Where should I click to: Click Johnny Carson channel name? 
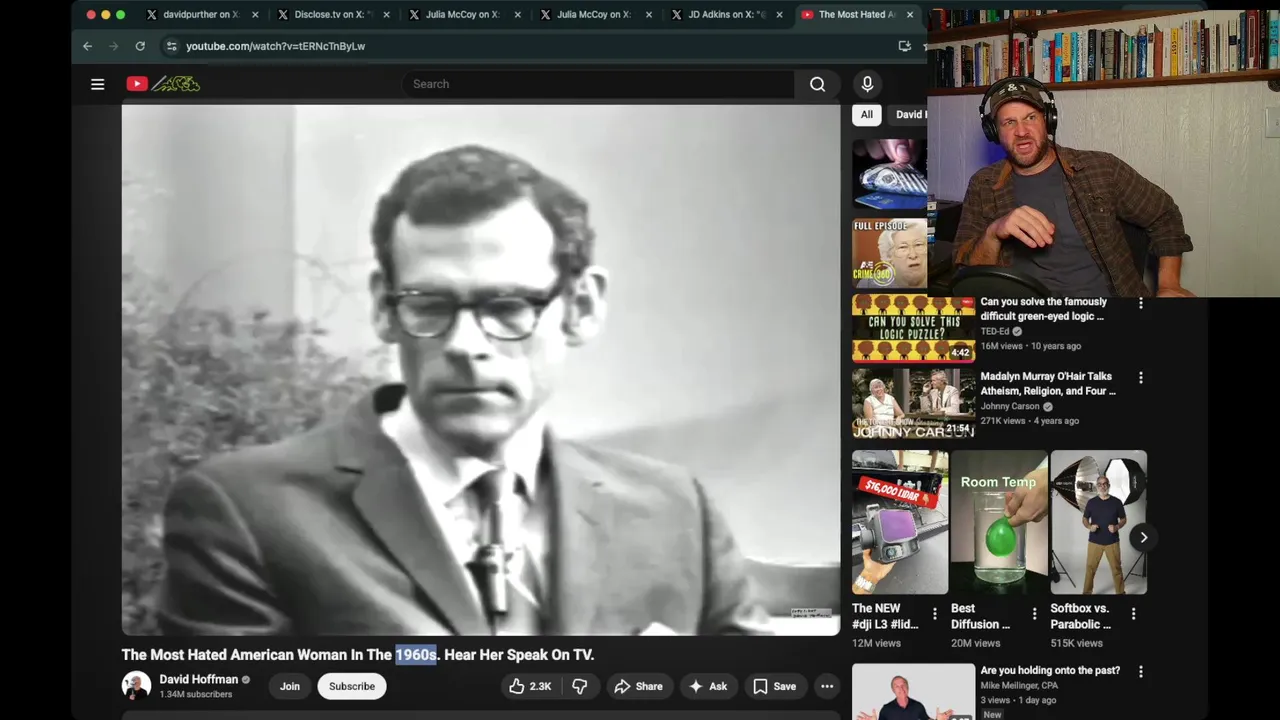(x=1010, y=407)
